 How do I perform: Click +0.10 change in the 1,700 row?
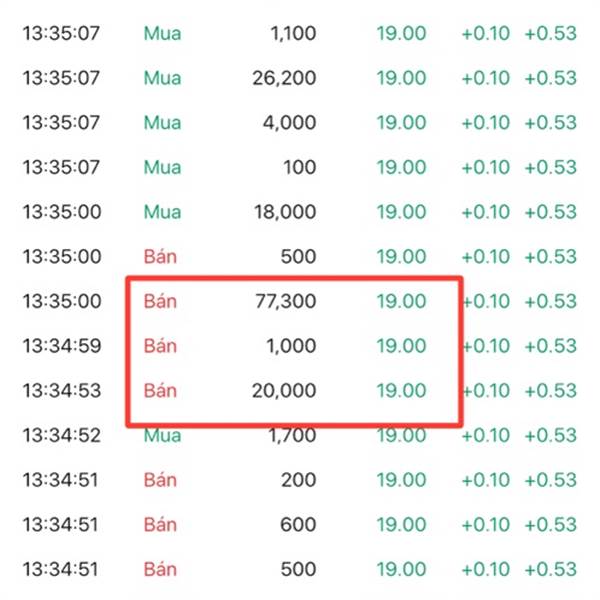[485, 435]
